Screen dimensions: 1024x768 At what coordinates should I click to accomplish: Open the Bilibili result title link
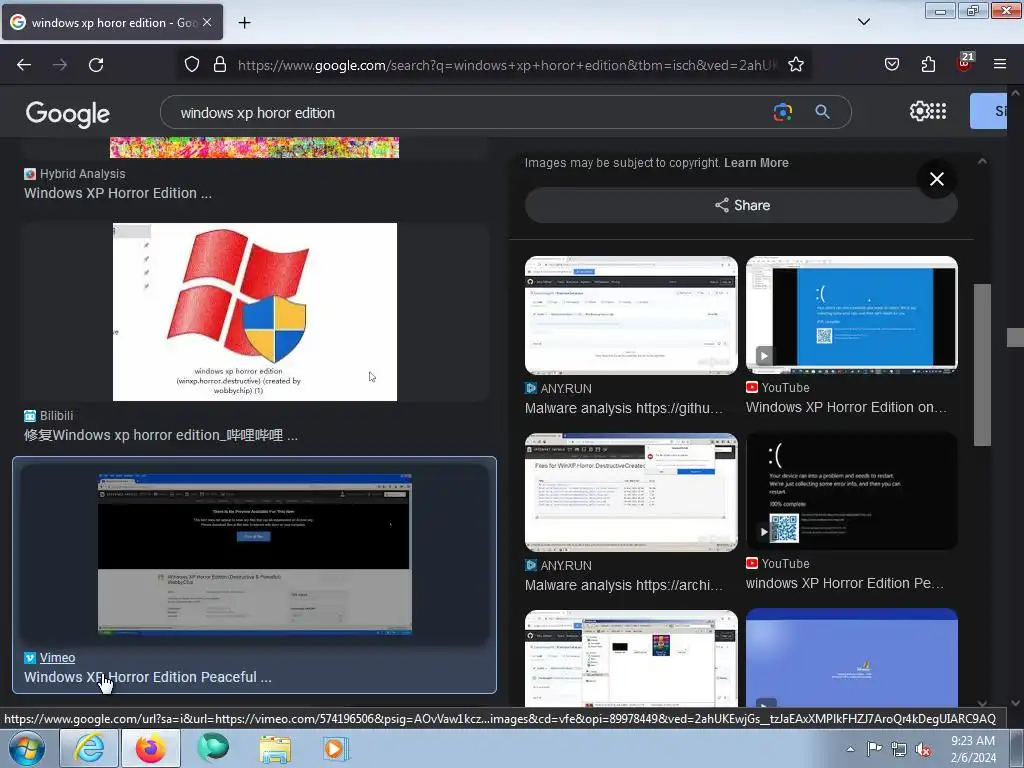161,435
